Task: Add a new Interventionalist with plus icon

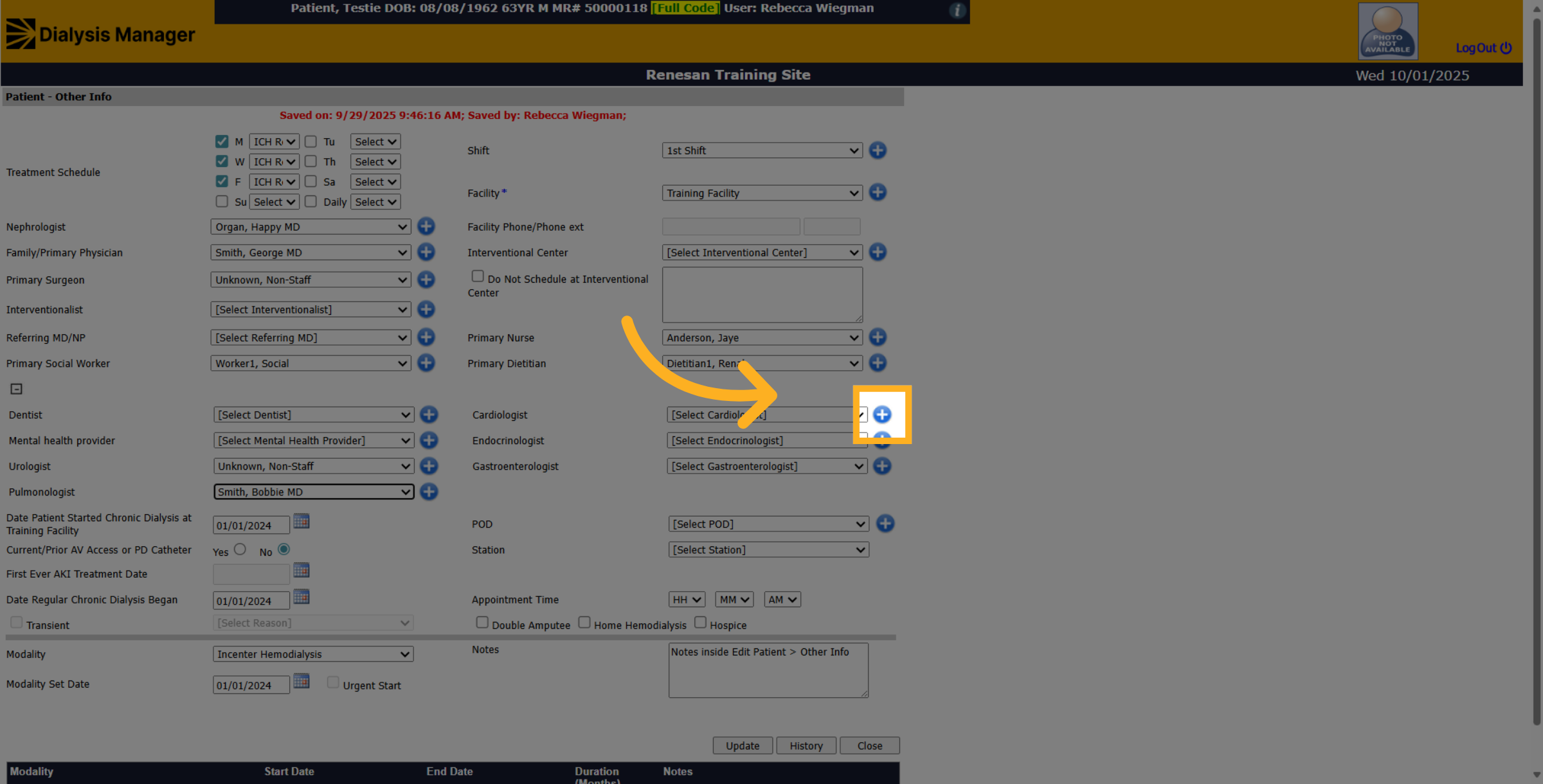Action: tap(426, 309)
